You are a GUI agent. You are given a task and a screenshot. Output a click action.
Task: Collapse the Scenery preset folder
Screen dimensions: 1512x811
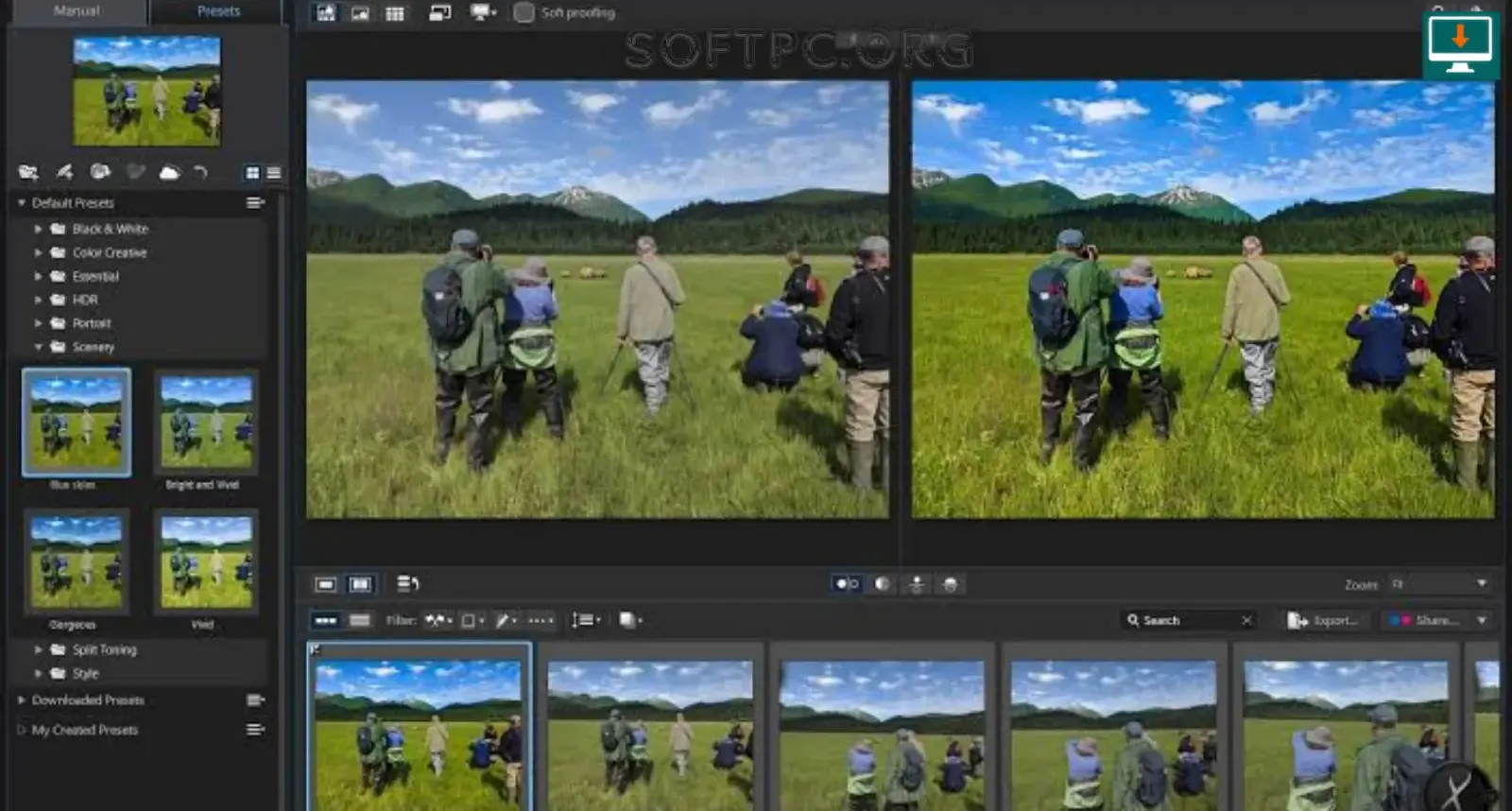pos(38,347)
